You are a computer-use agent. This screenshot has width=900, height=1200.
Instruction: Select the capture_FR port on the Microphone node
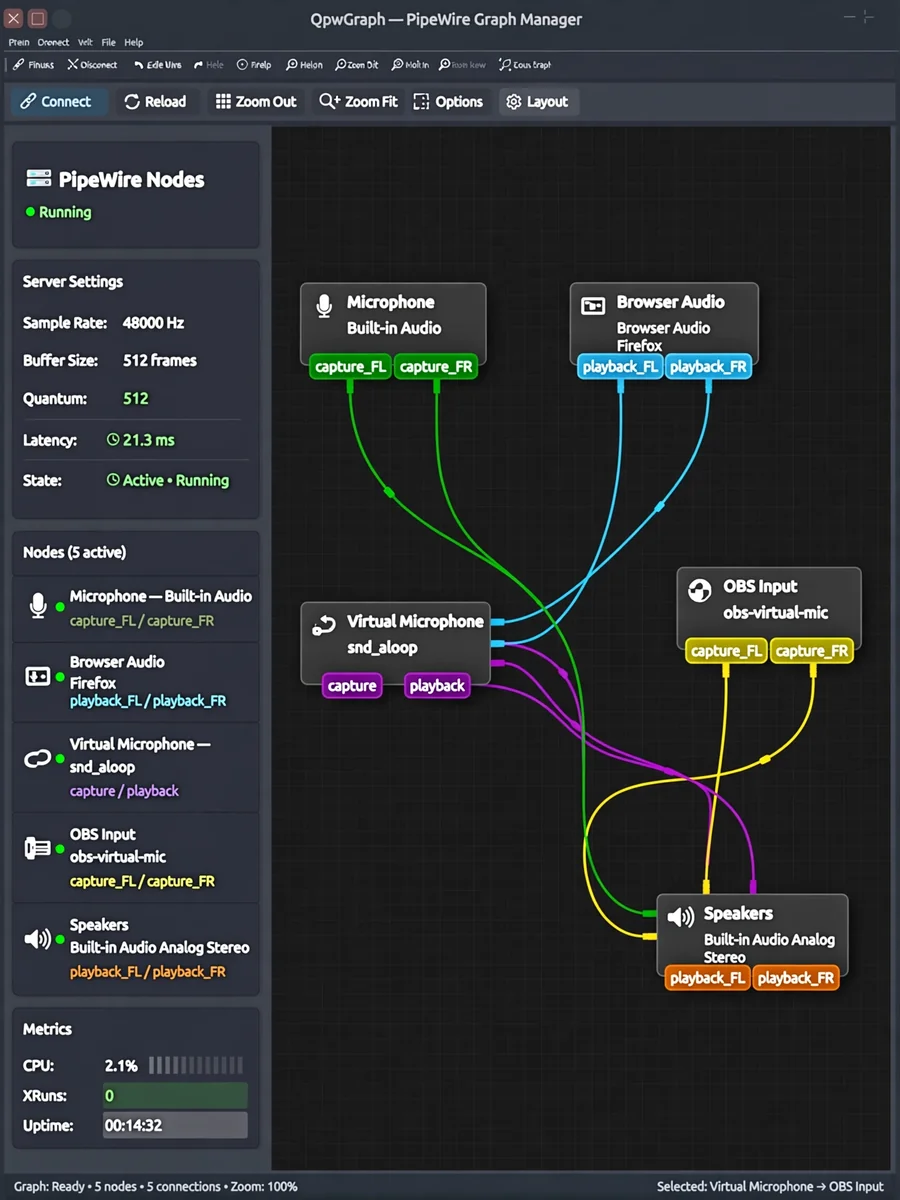(x=436, y=367)
